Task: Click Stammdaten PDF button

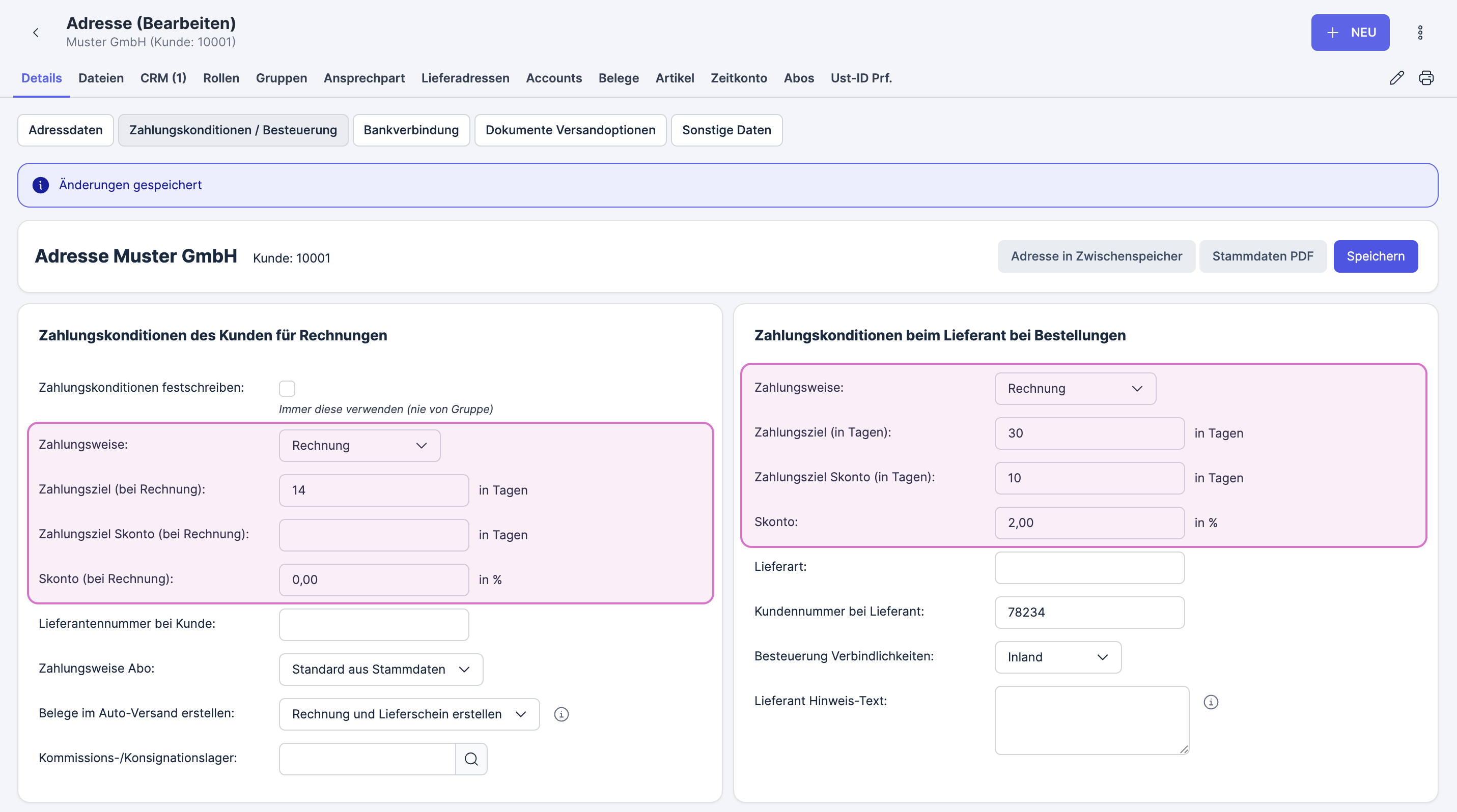Action: point(1263,256)
